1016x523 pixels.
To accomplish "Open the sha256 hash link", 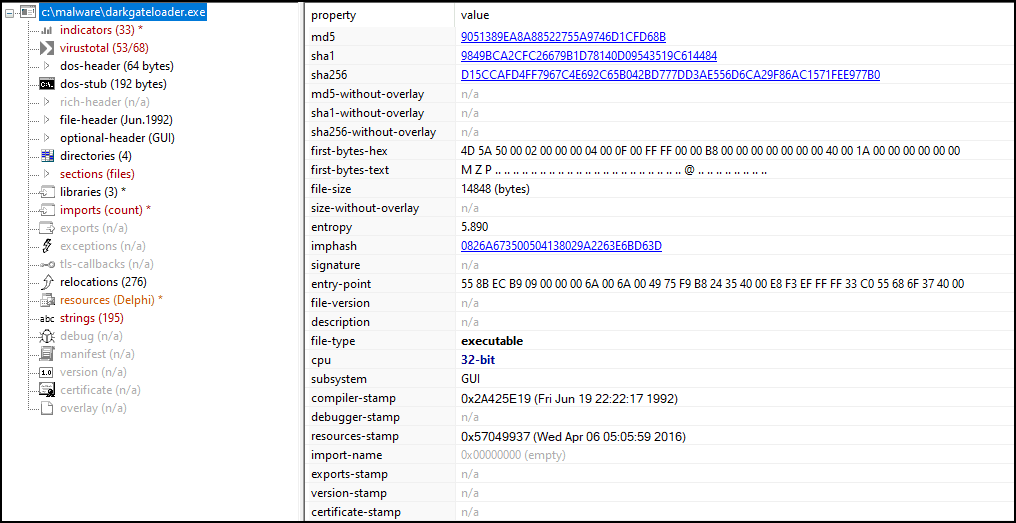I will [x=670, y=75].
